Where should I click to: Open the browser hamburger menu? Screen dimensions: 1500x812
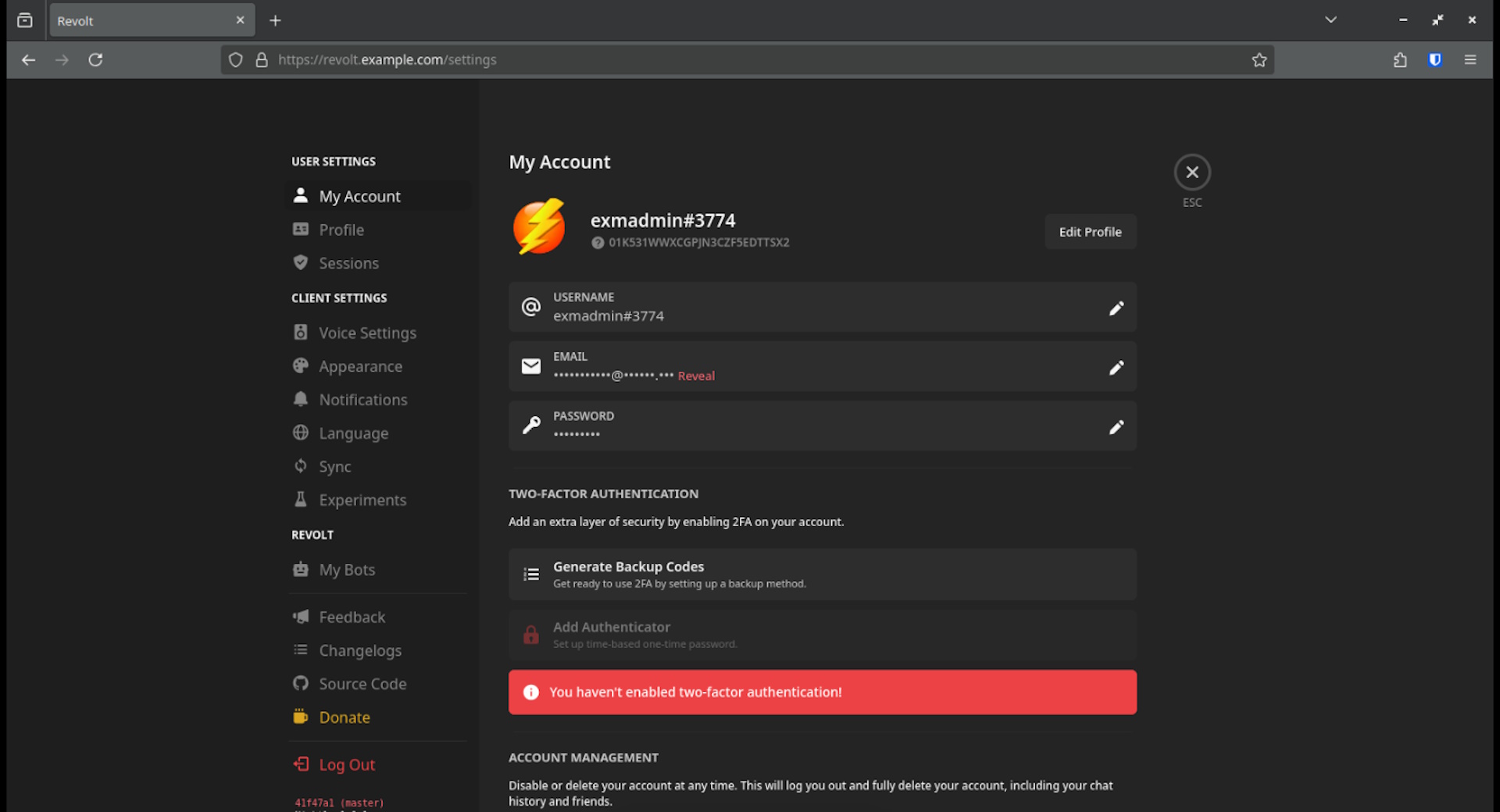1470,60
